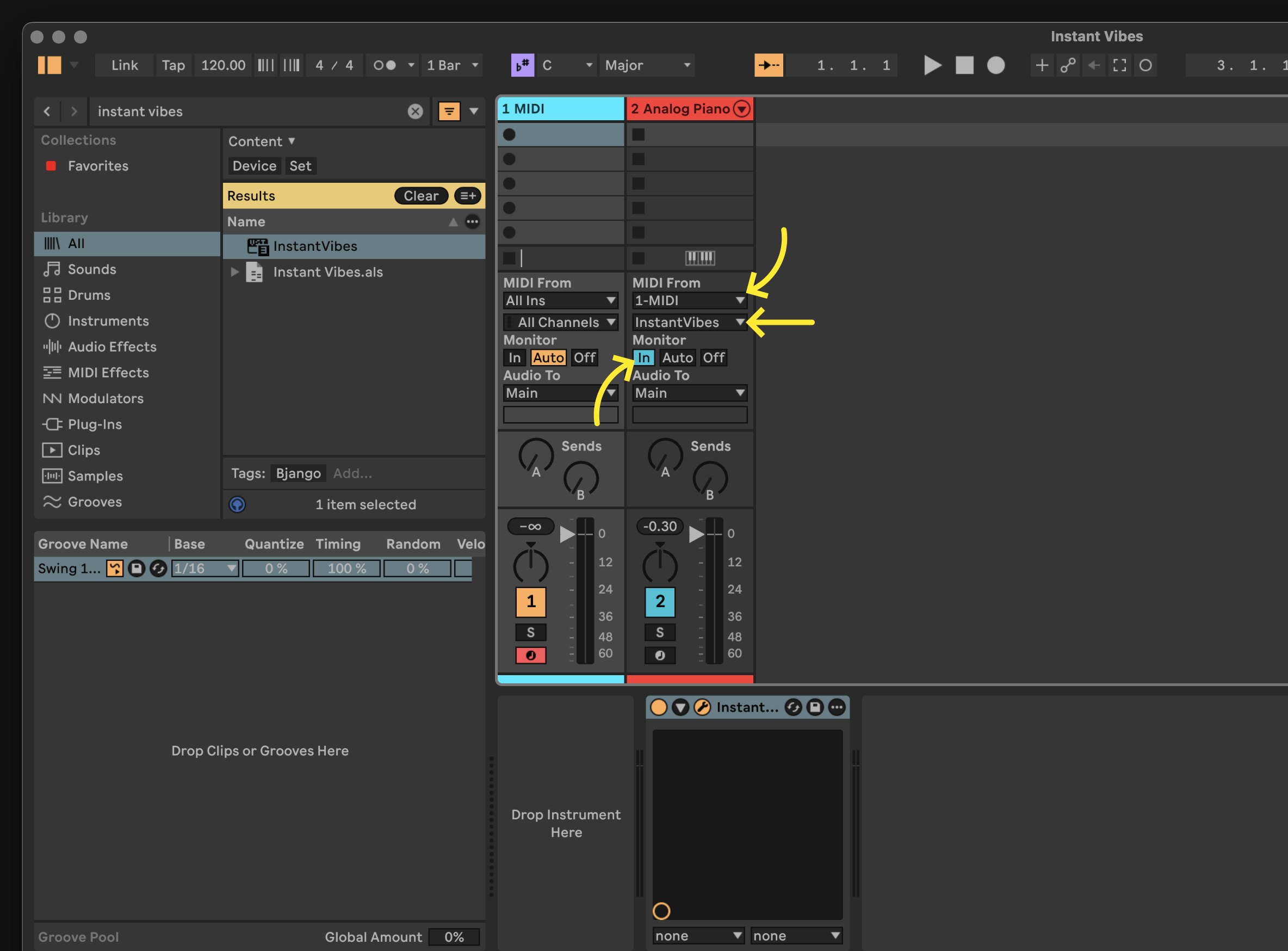Click the Session Record circle icon

pos(1145,65)
